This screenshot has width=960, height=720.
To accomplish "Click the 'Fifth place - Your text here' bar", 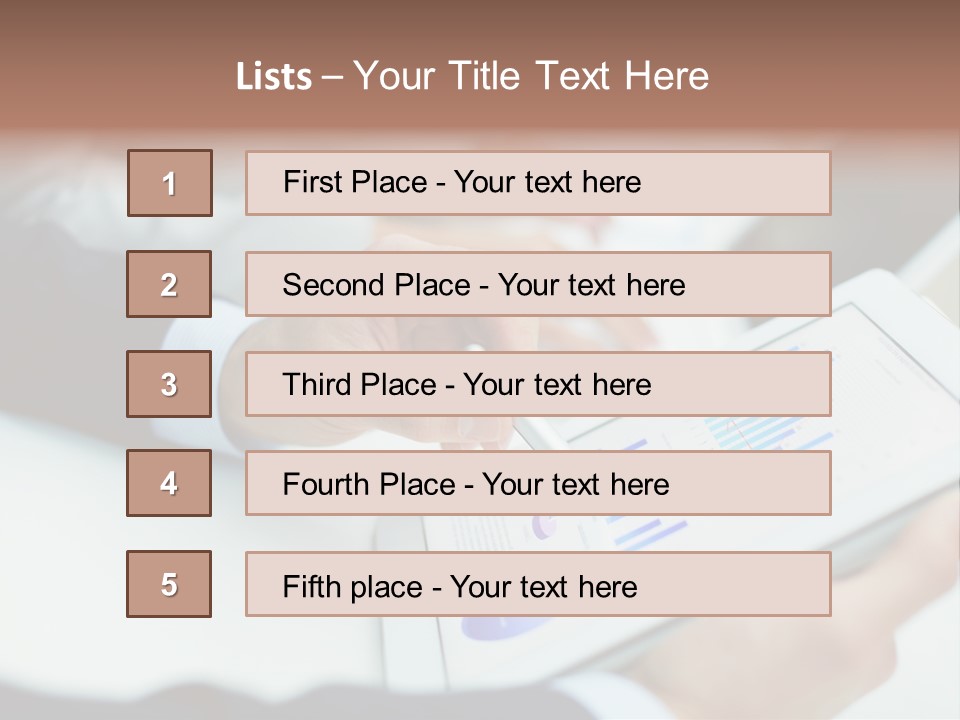I will pos(538,584).
